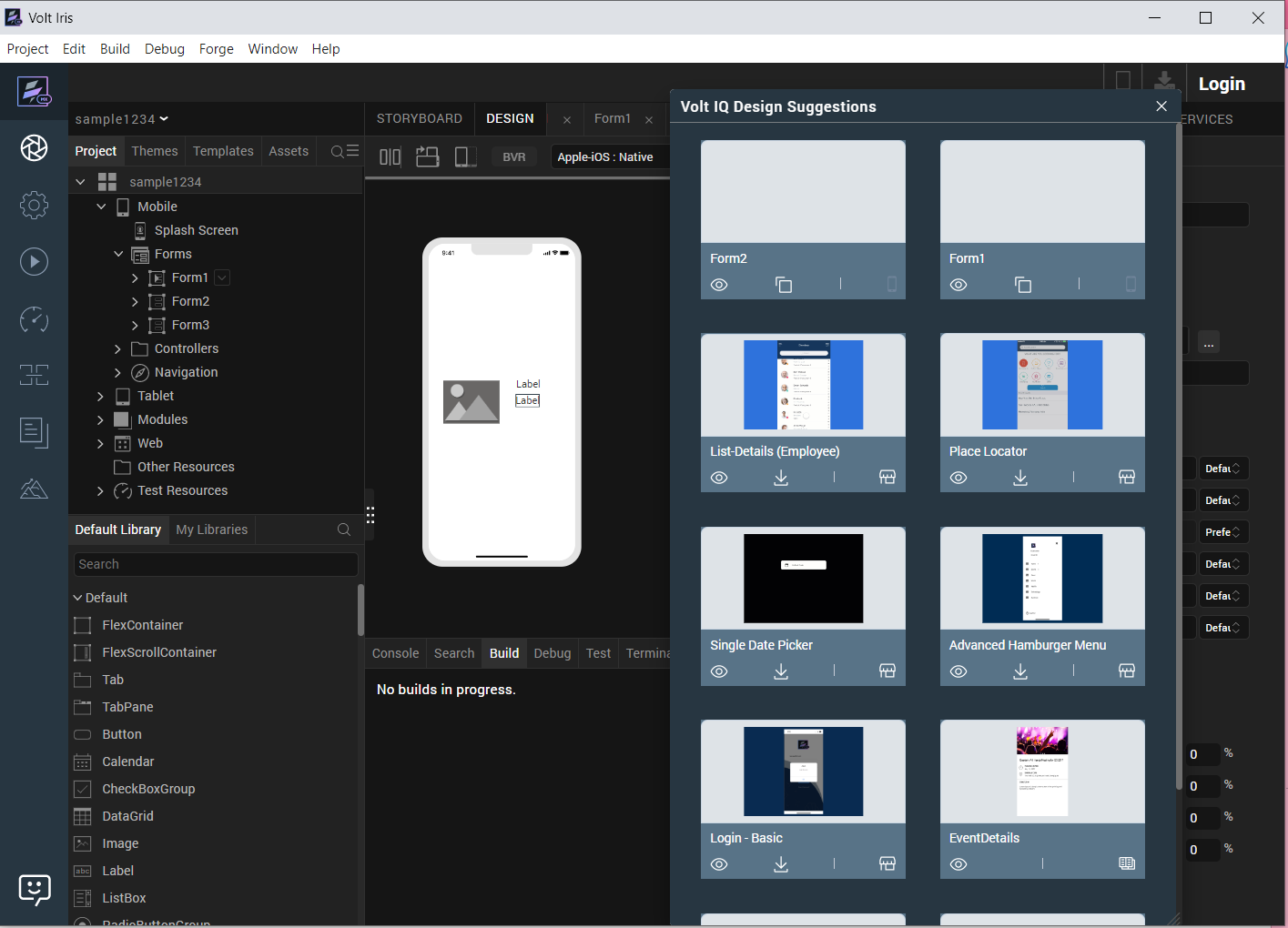
Task: Click the duplicate icon on Form2 card
Action: click(783, 285)
